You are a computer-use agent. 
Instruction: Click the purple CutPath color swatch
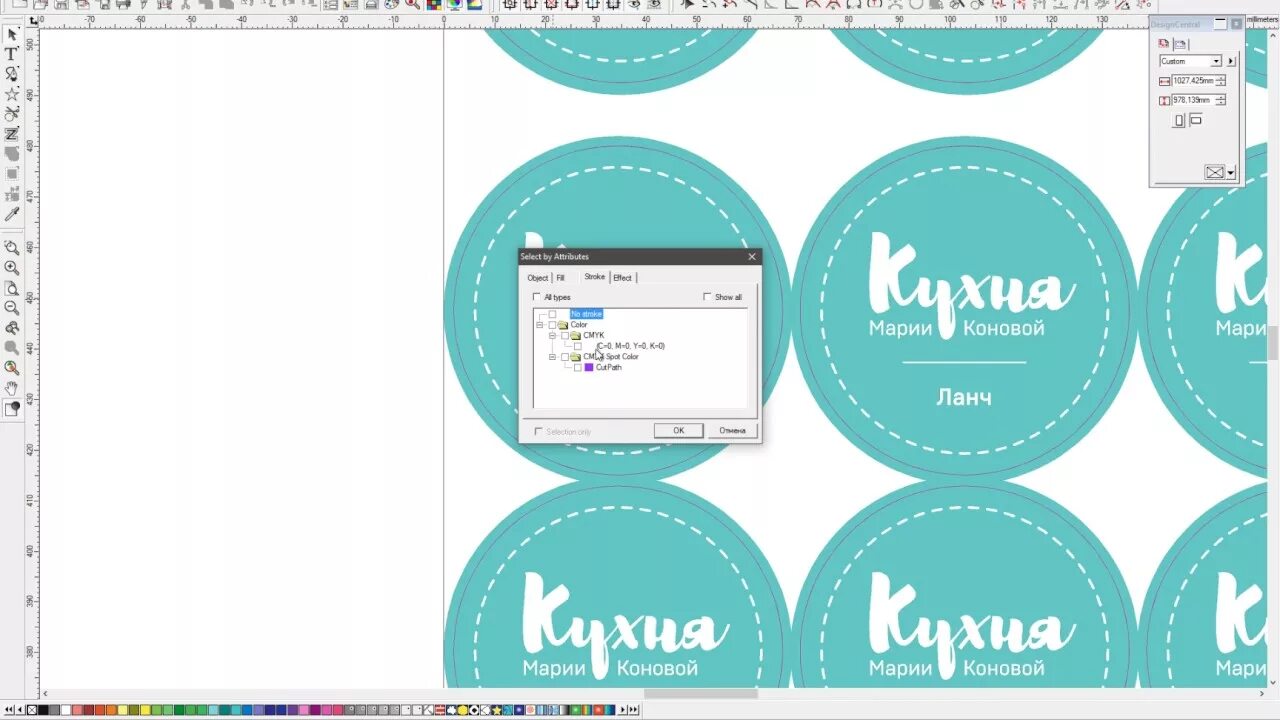click(589, 367)
